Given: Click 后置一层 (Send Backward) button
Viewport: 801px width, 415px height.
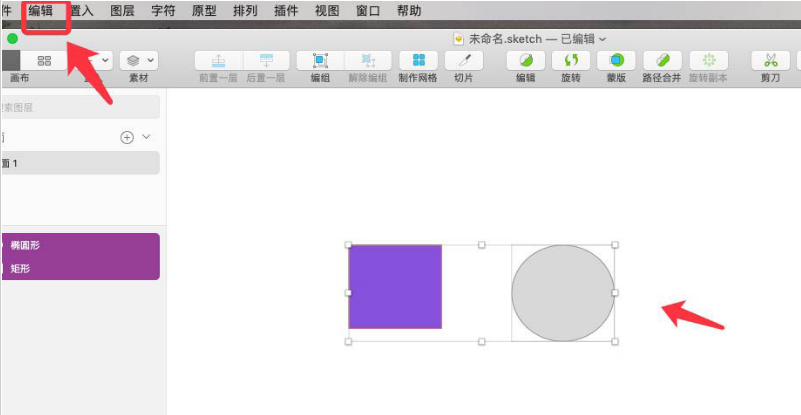Looking at the screenshot, I should 266,61.
